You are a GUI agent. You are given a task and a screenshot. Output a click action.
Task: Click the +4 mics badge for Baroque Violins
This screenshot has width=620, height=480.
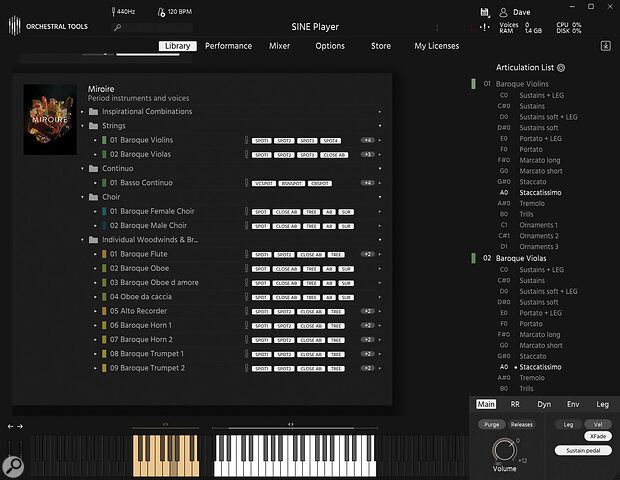pyautogui.click(x=367, y=140)
